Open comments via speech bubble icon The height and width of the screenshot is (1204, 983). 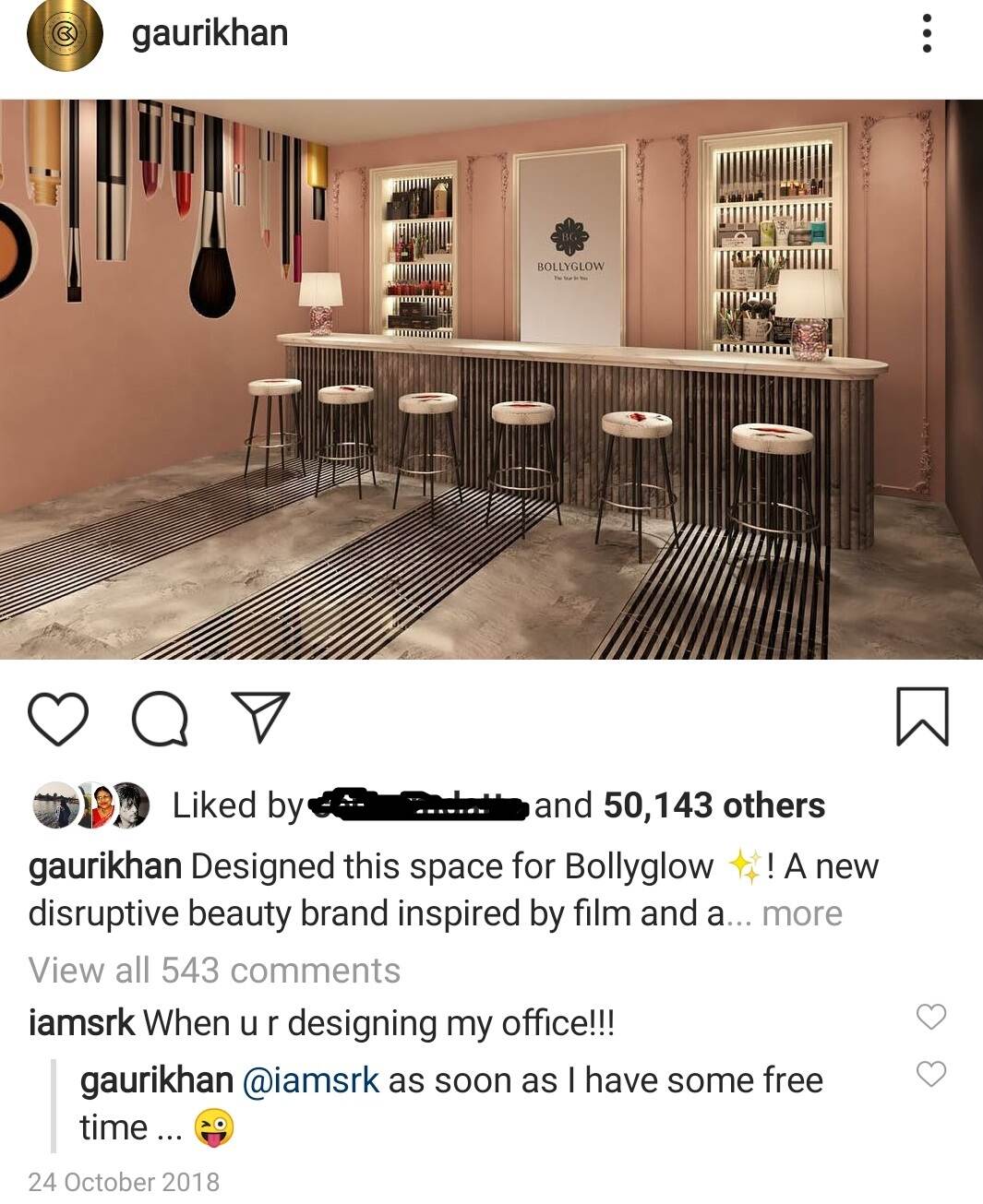coord(160,719)
